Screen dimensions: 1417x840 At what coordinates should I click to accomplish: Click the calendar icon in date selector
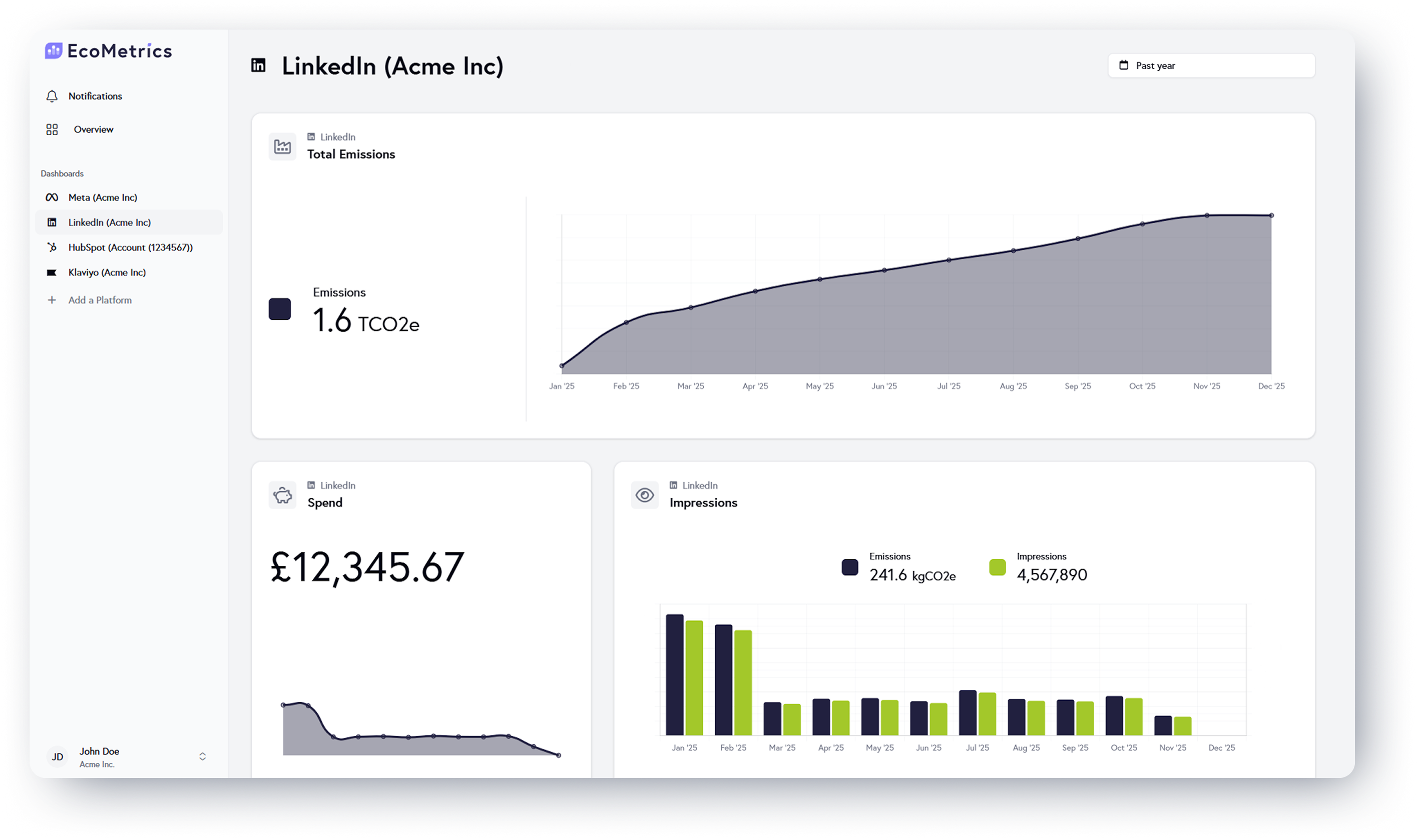click(x=1124, y=66)
